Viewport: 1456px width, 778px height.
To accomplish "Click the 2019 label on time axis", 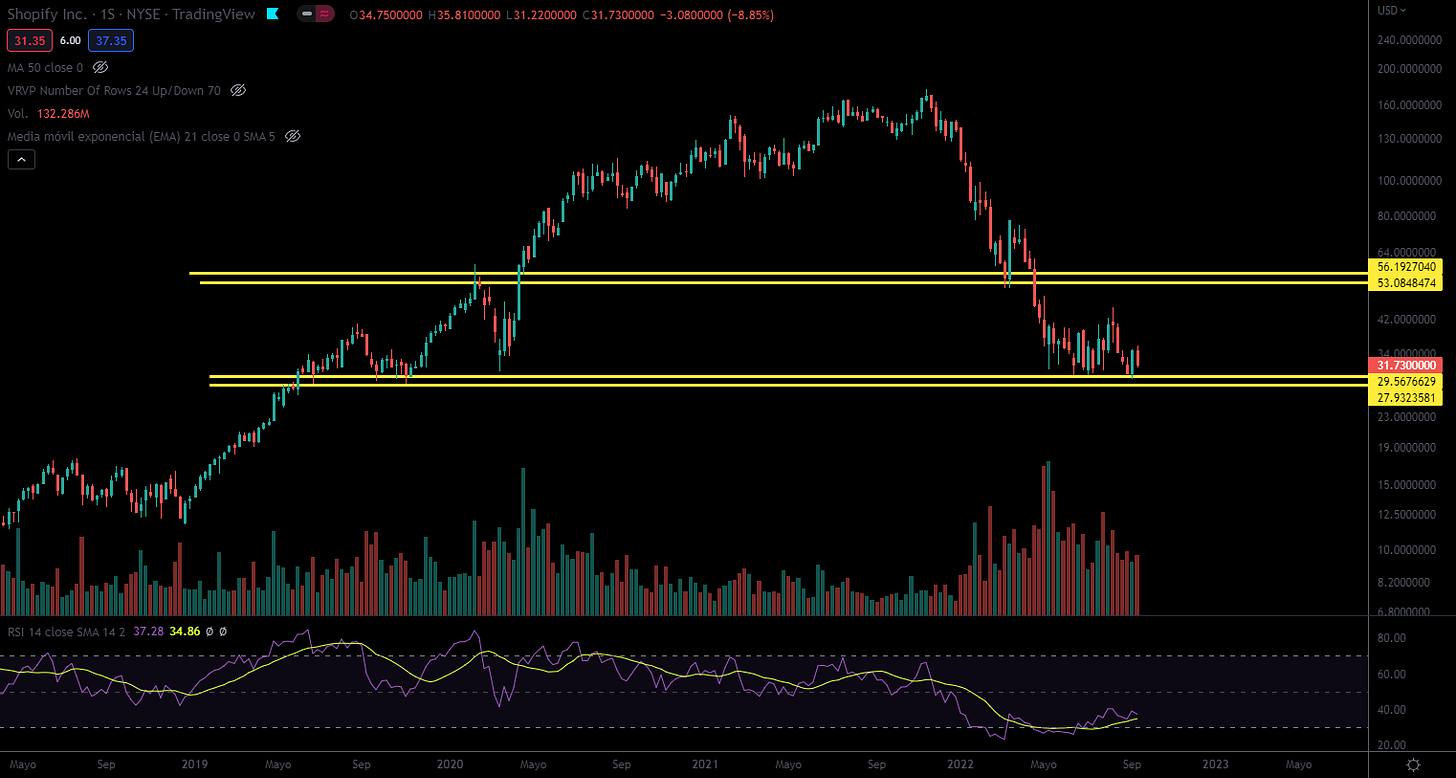I will click(194, 764).
